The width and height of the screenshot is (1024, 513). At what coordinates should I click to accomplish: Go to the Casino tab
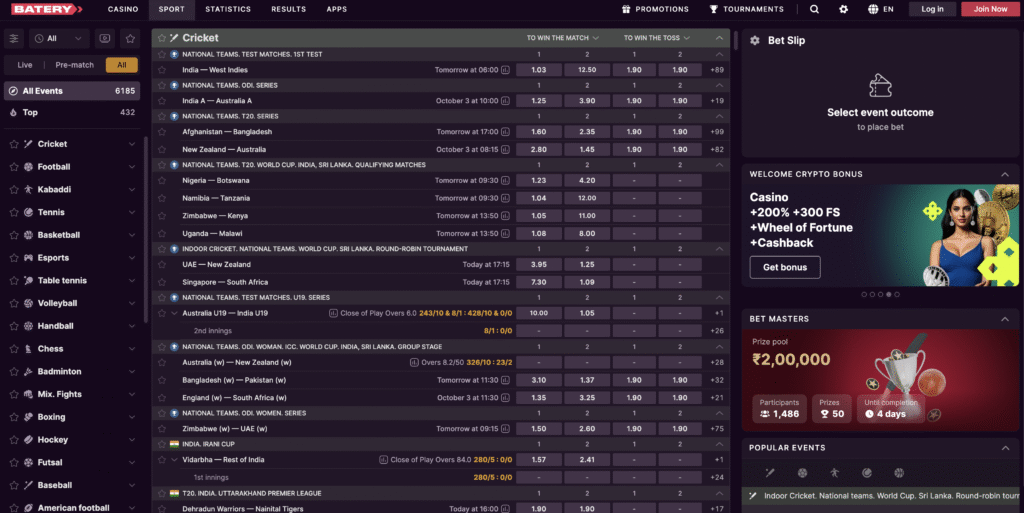123,9
